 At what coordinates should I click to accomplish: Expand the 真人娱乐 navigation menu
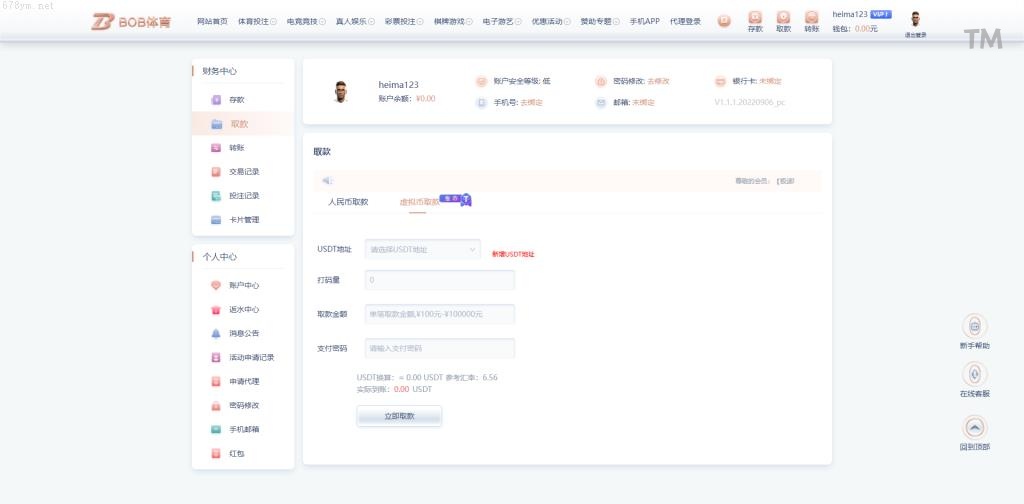pos(358,21)
